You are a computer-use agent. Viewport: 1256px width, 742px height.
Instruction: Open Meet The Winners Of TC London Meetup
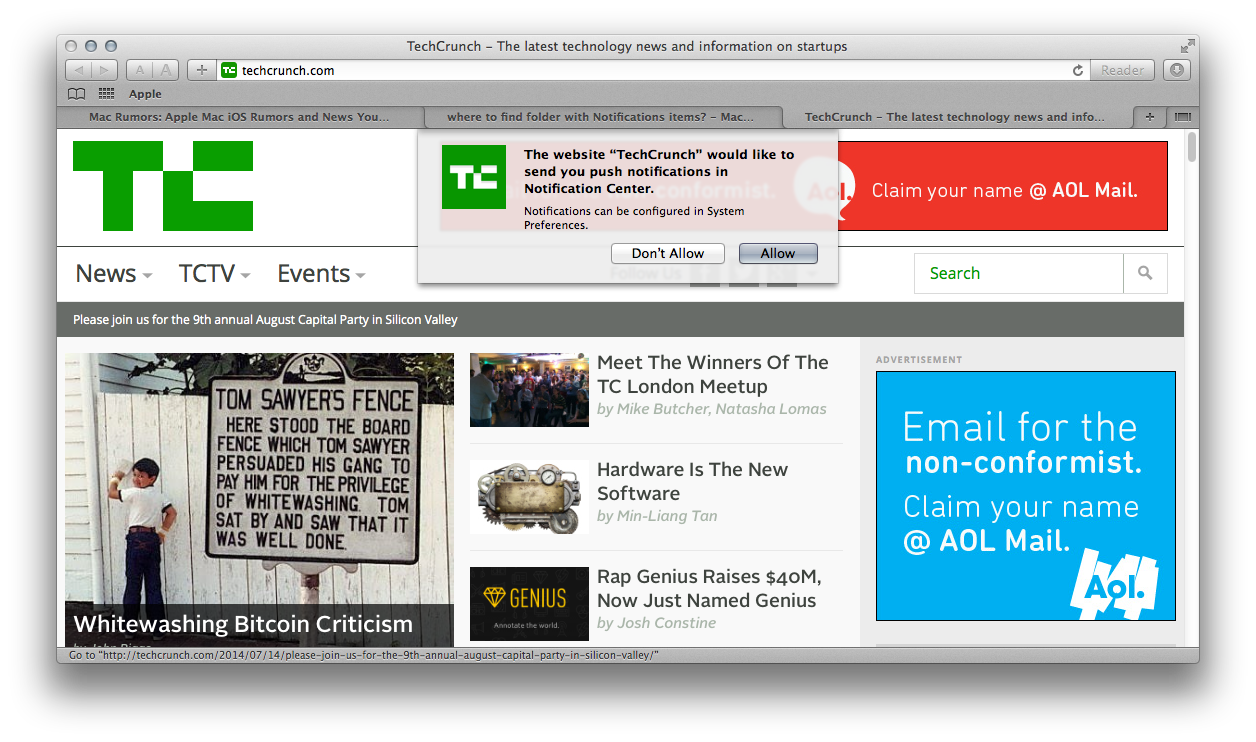point(713,374)
